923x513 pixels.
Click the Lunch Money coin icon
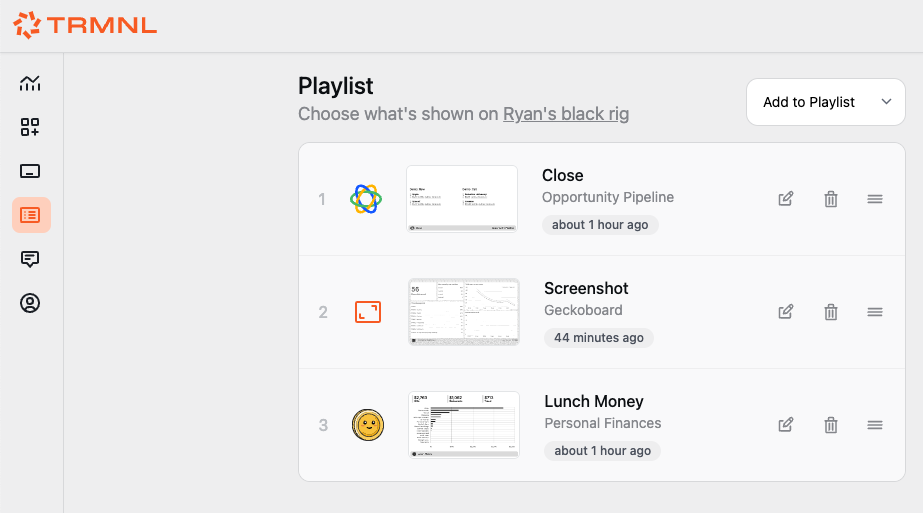click(x=368, y=425)
